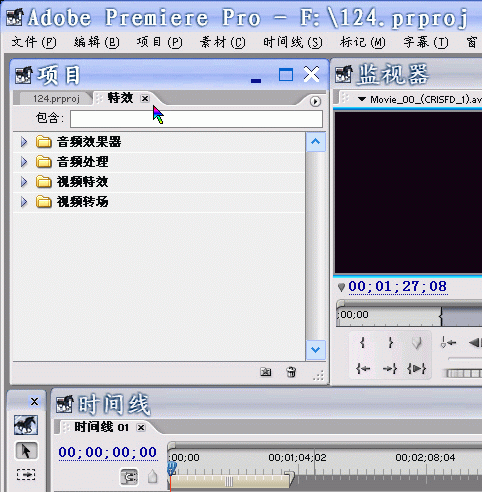Open the 编辑 (E) menu
This screenshot has width=482, height=492.
click(97, 42)
